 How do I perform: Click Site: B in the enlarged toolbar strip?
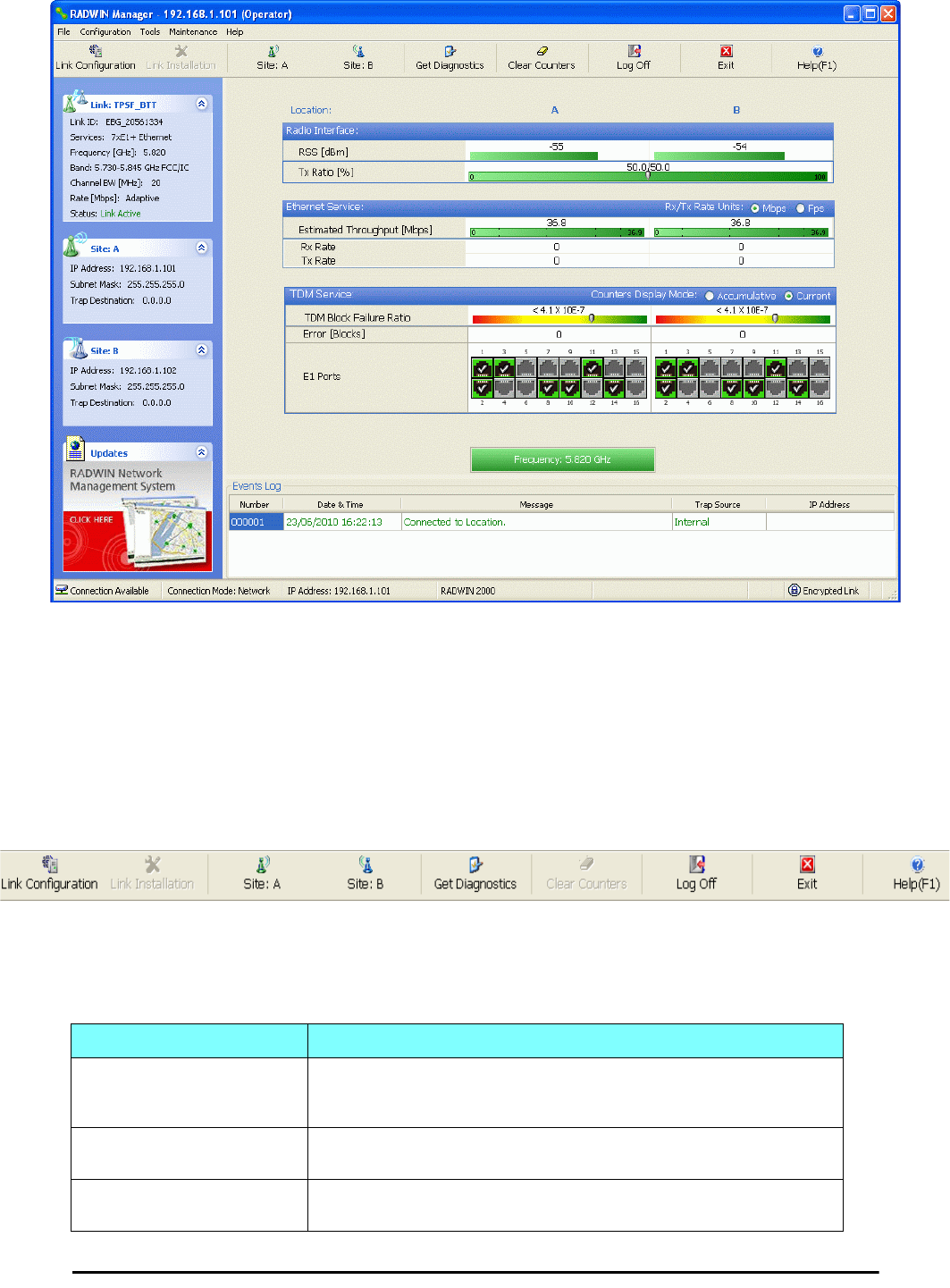(x=366, y=874)
